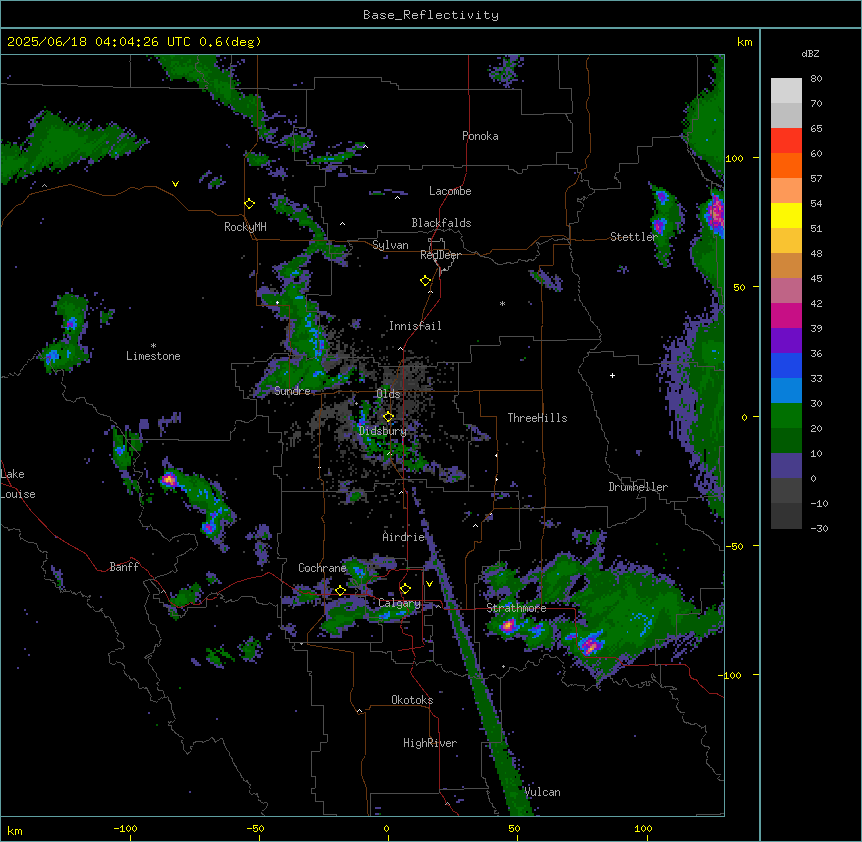Click the Okotoks town label
This screenshot has width=862, height=842.
click(x=412, y=700)
